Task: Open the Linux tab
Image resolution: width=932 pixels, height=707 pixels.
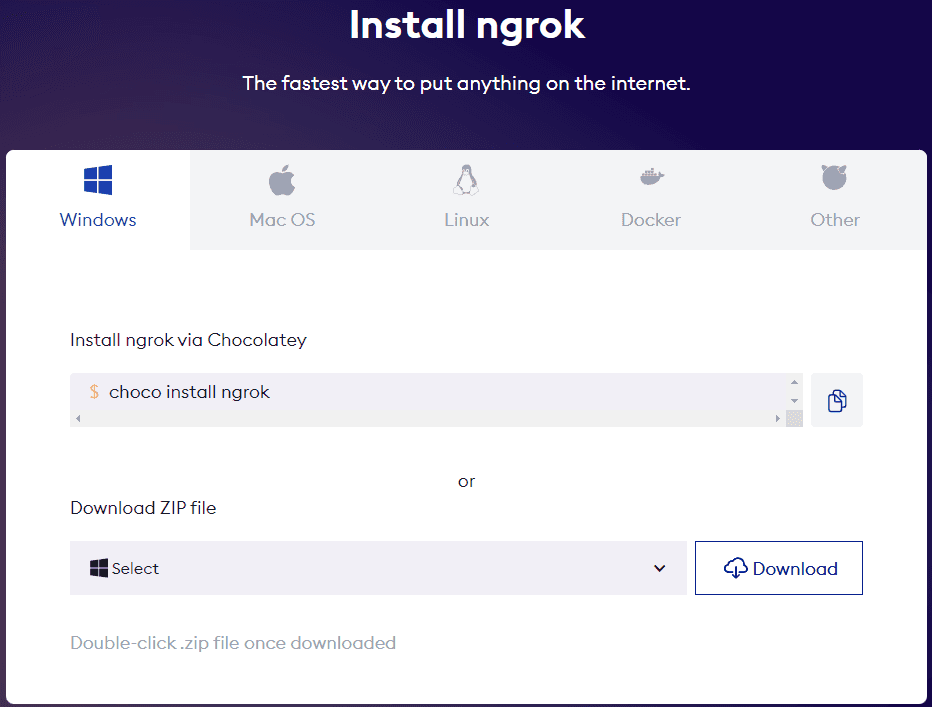Action: coord(467,200)
